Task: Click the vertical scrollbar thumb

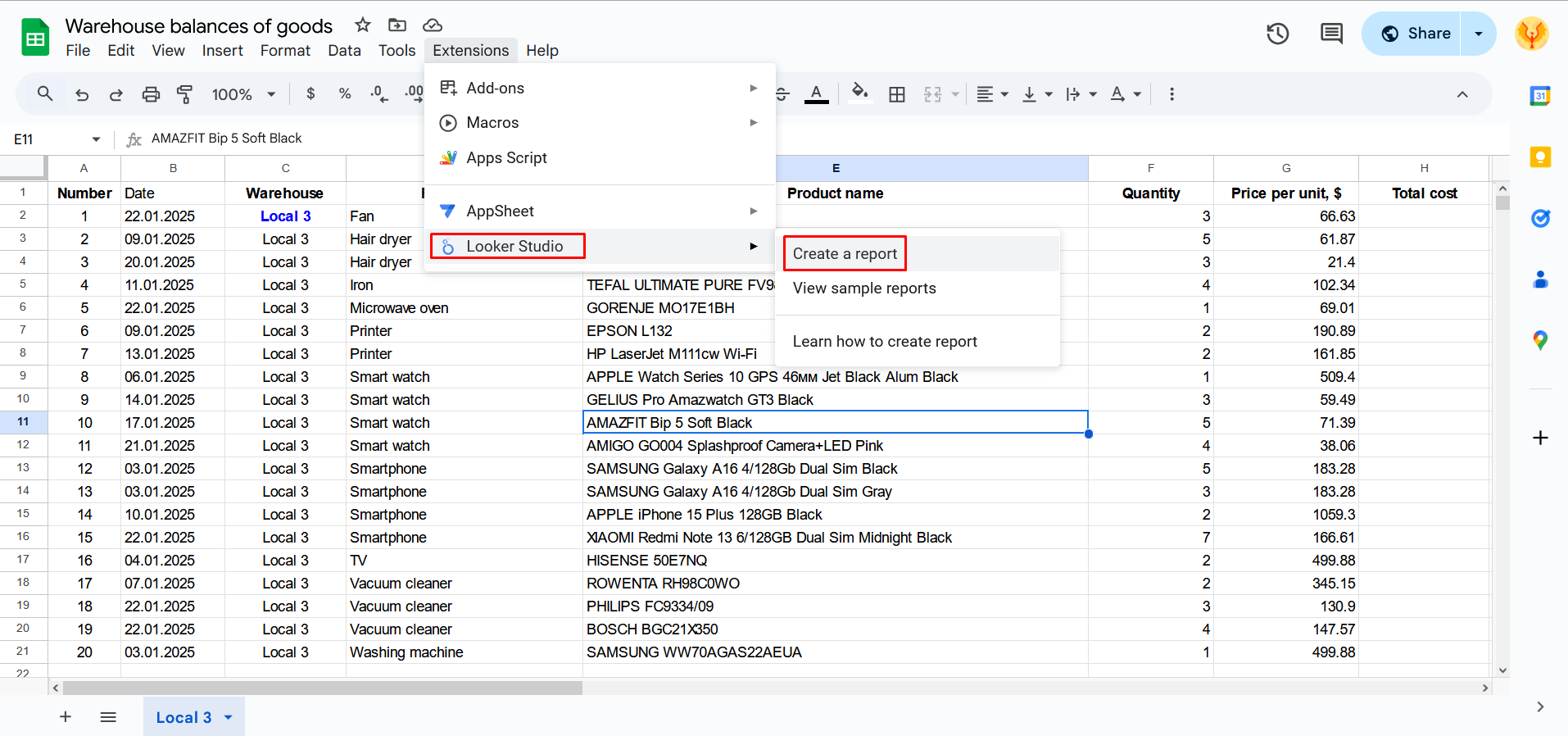Action: point(1502,202)
